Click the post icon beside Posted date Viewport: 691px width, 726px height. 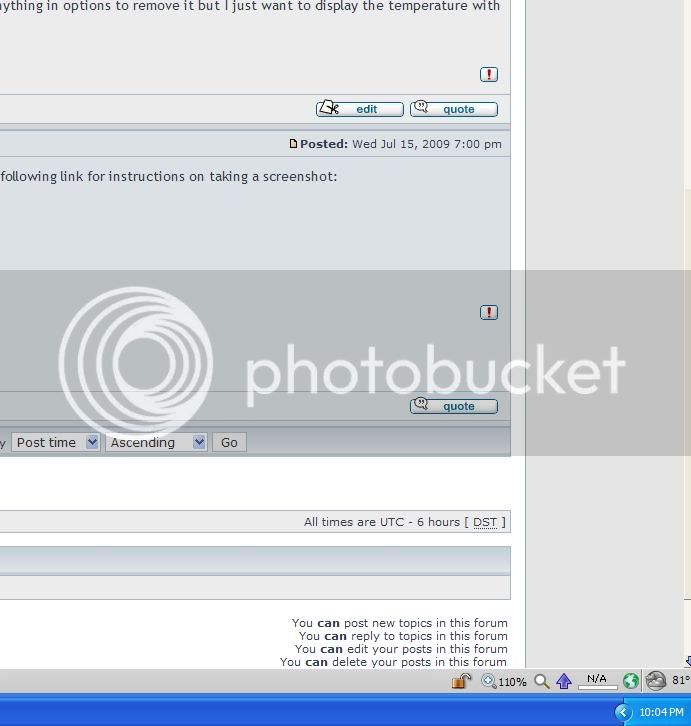click(293, 144)
